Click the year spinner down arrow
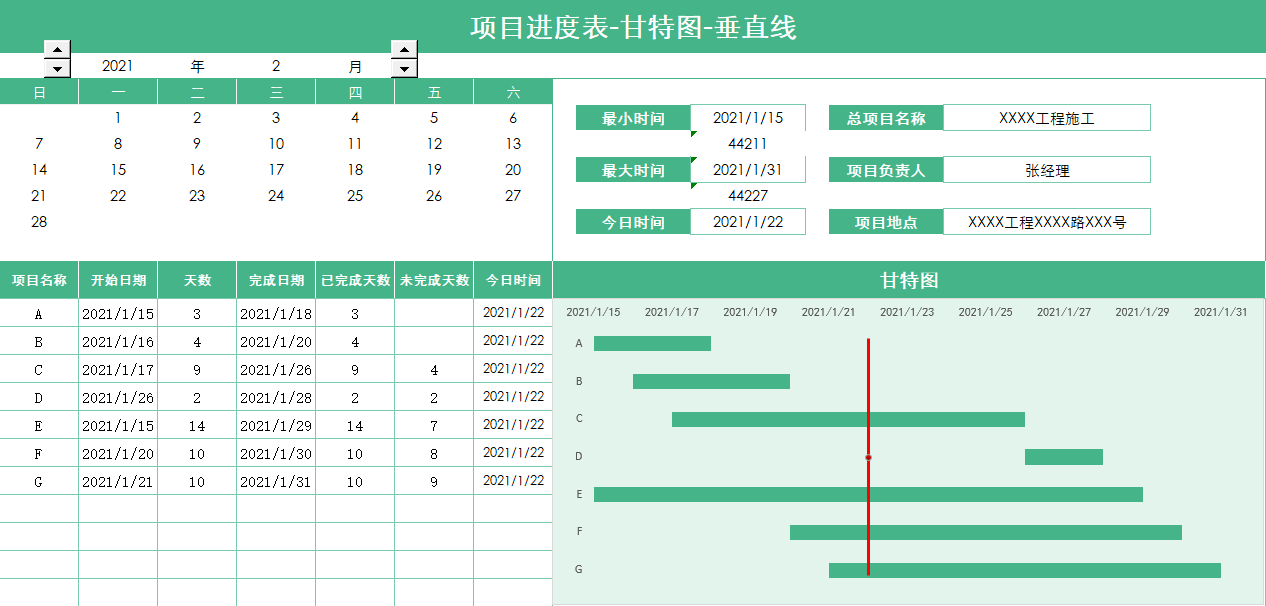Image resolution: width=1266 pixels, height=606 pixels. tap(58, 68)
